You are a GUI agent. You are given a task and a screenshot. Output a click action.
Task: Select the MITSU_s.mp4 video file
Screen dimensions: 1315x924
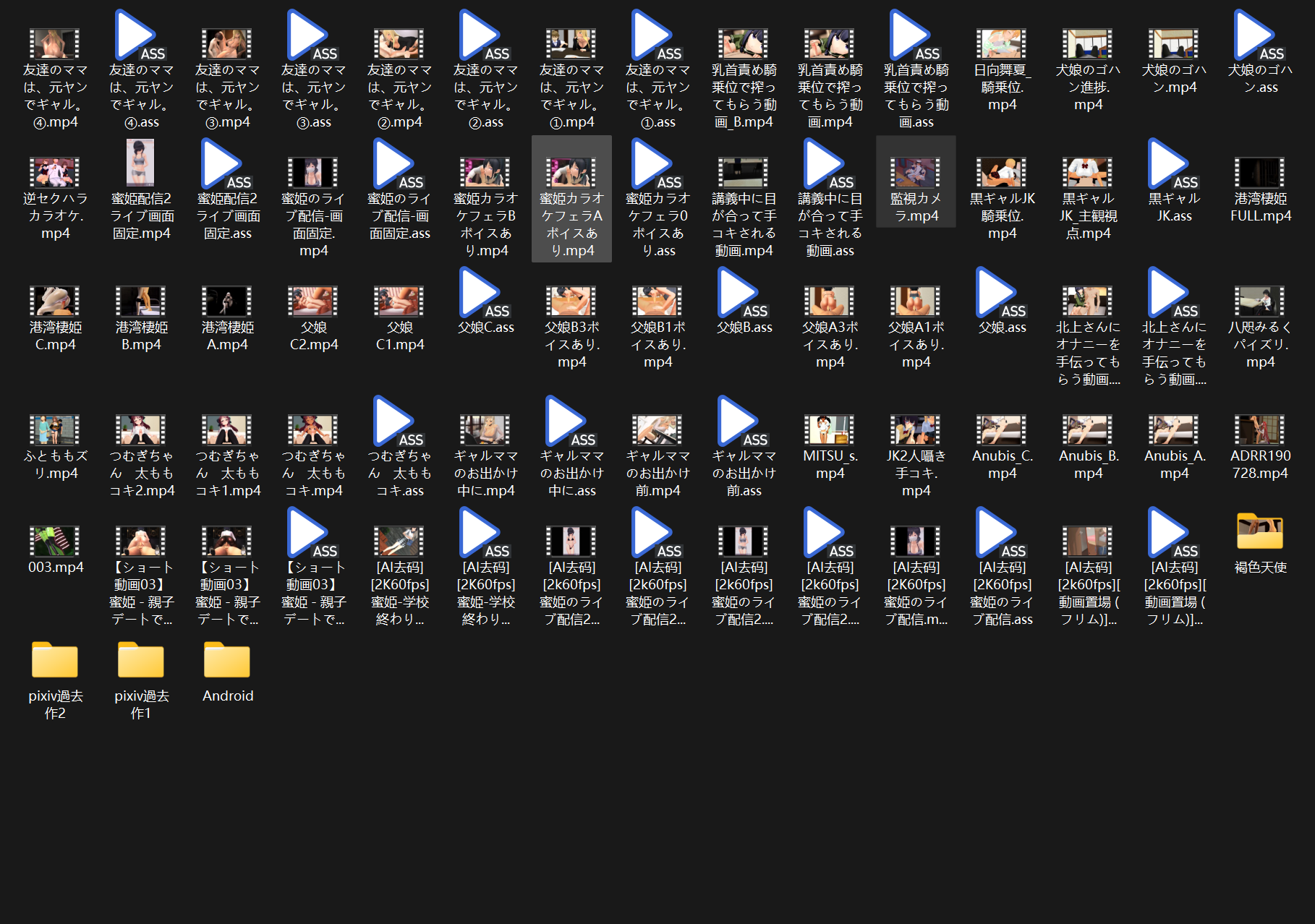pos(830,447)
